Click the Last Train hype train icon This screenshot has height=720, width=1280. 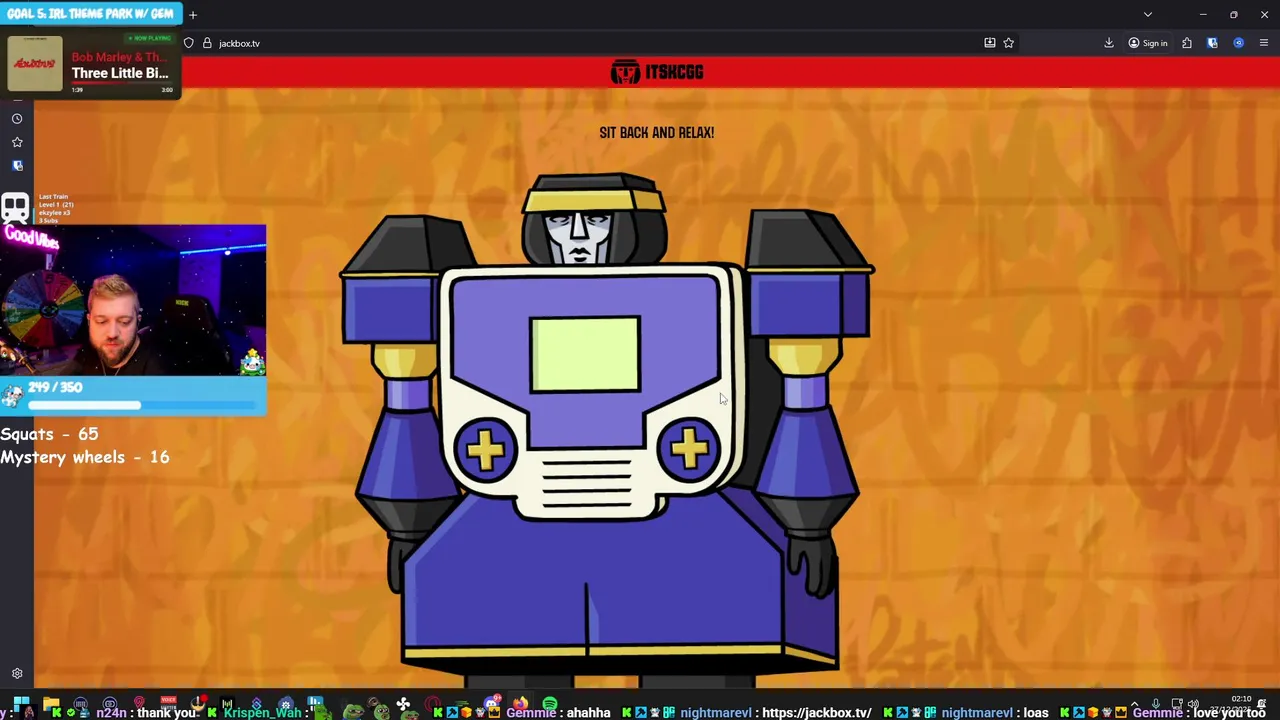coord(15,208)
